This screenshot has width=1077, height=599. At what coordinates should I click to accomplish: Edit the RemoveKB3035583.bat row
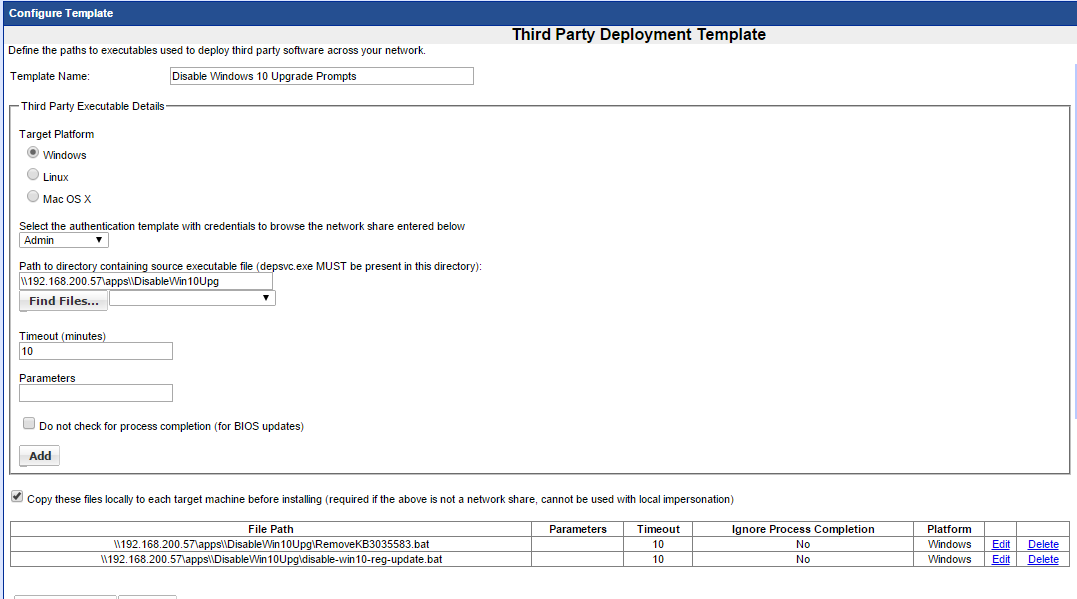(x=1000, y=545)
